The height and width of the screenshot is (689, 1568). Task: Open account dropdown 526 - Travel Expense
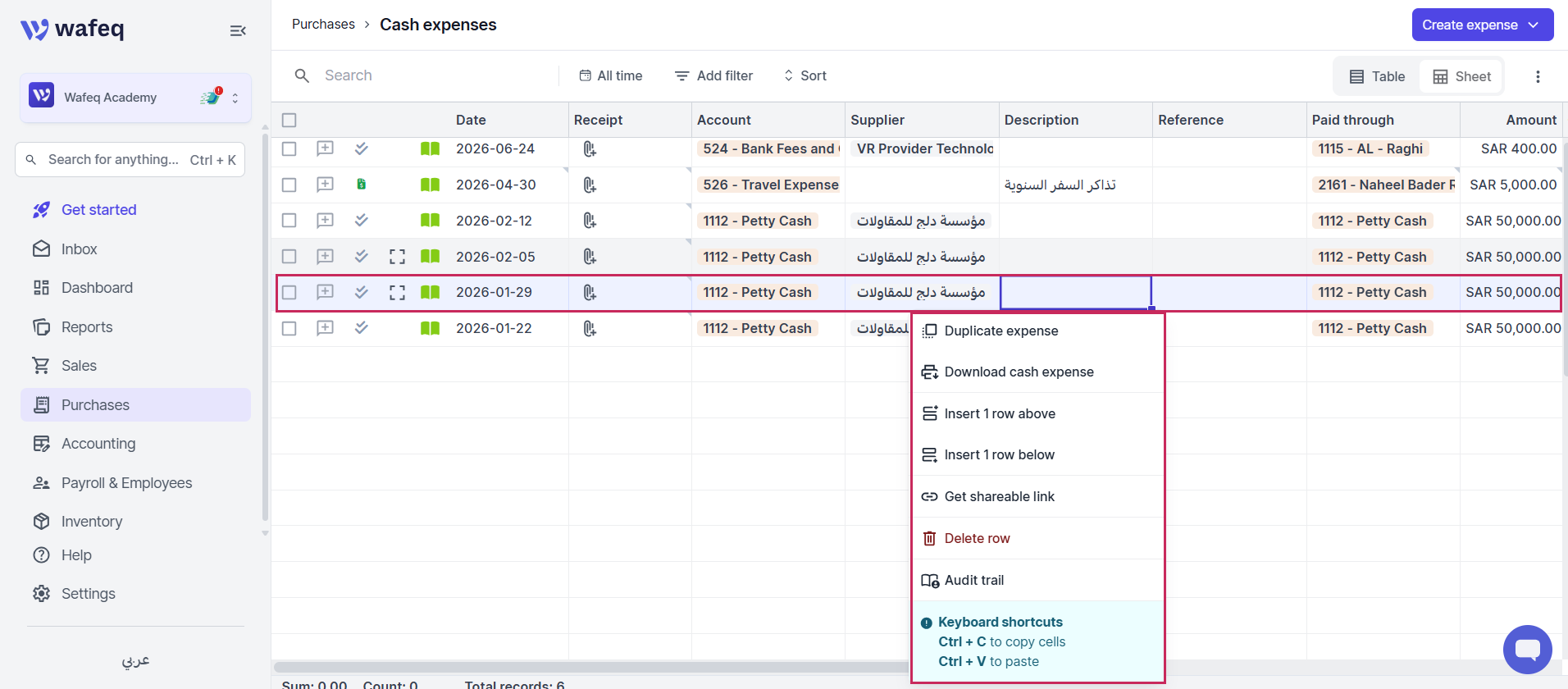(x=768, y=185)
